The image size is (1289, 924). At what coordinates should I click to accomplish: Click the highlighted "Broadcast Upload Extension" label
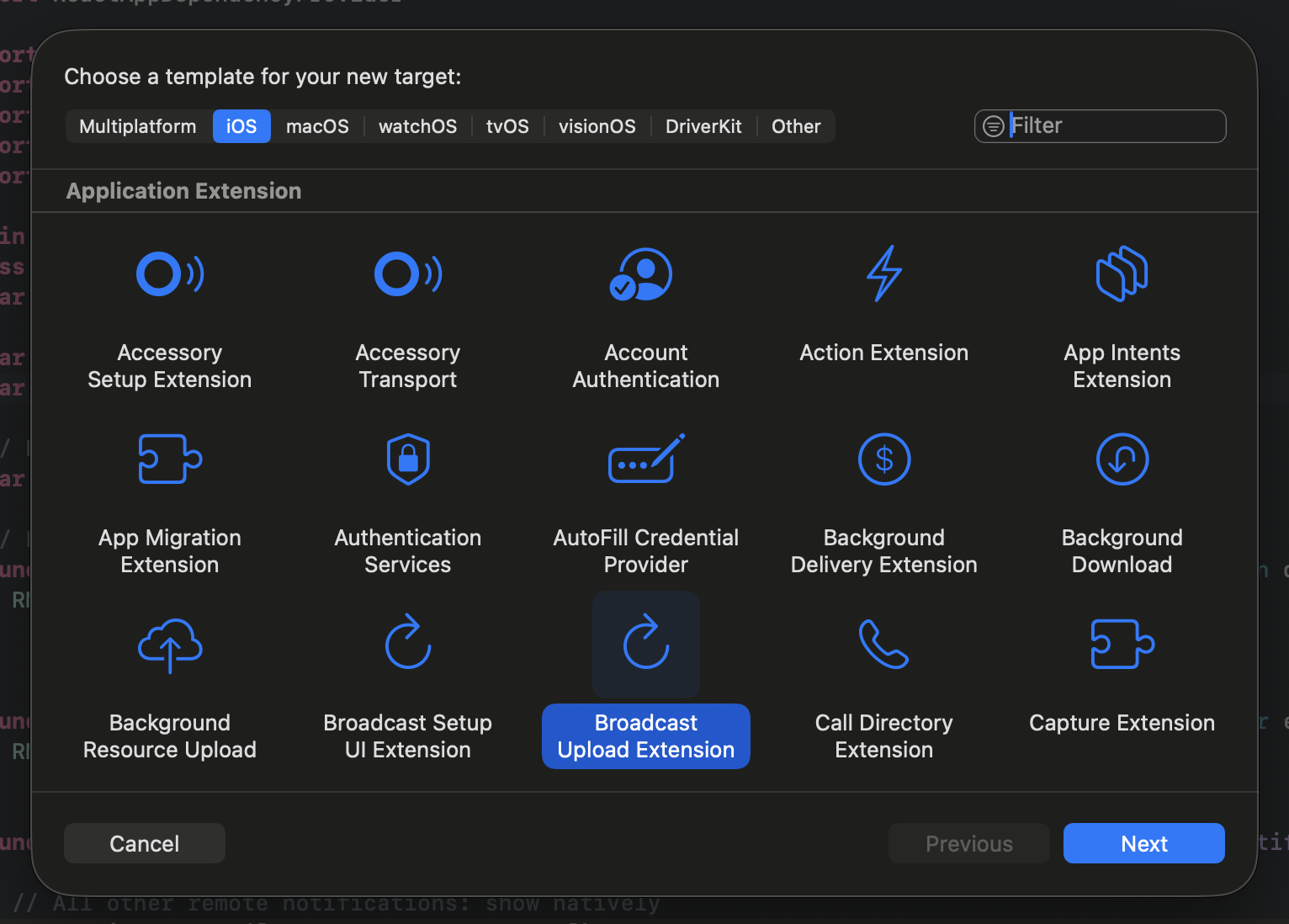pyautogui.click(x=646, y=736)
